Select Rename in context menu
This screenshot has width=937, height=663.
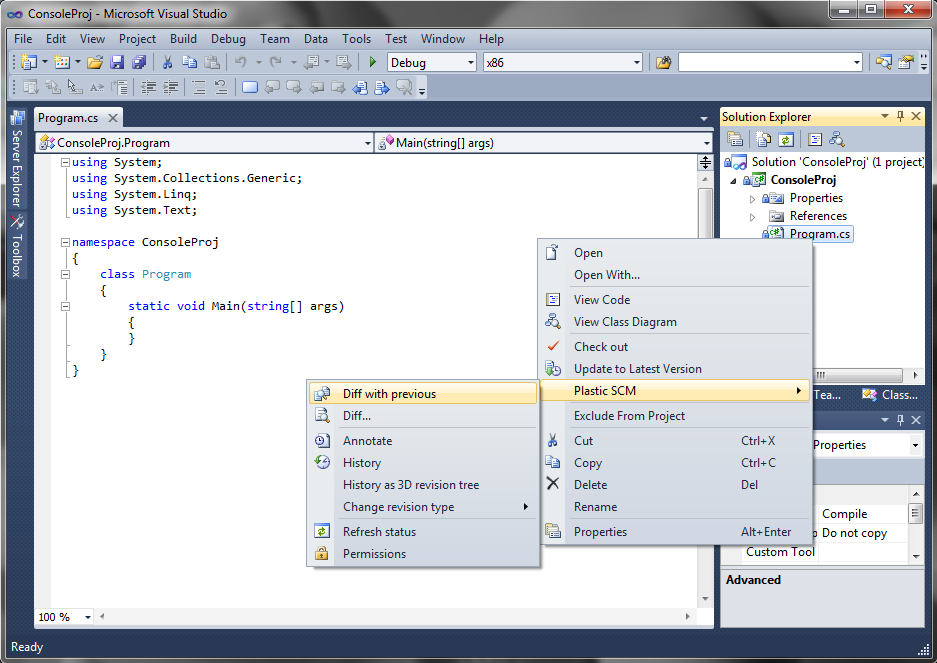coord(675,507)
